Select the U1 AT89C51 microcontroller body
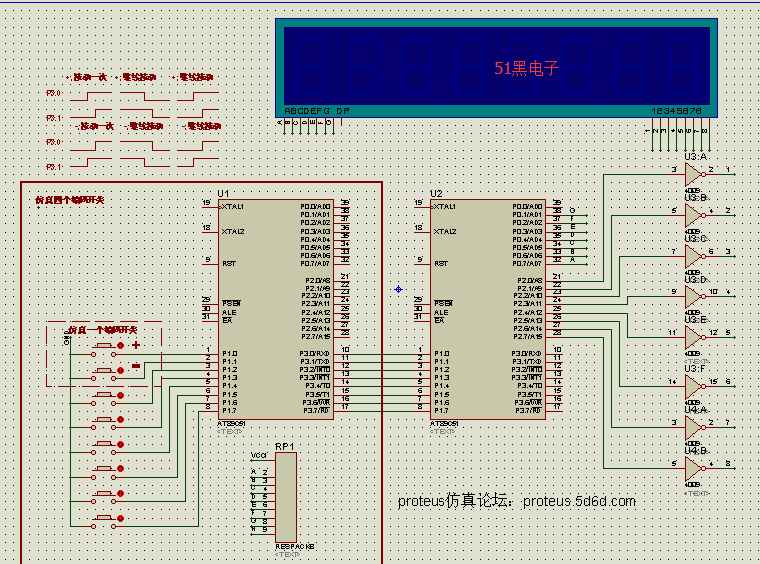The image size is (760, 564). coord(276,309)
